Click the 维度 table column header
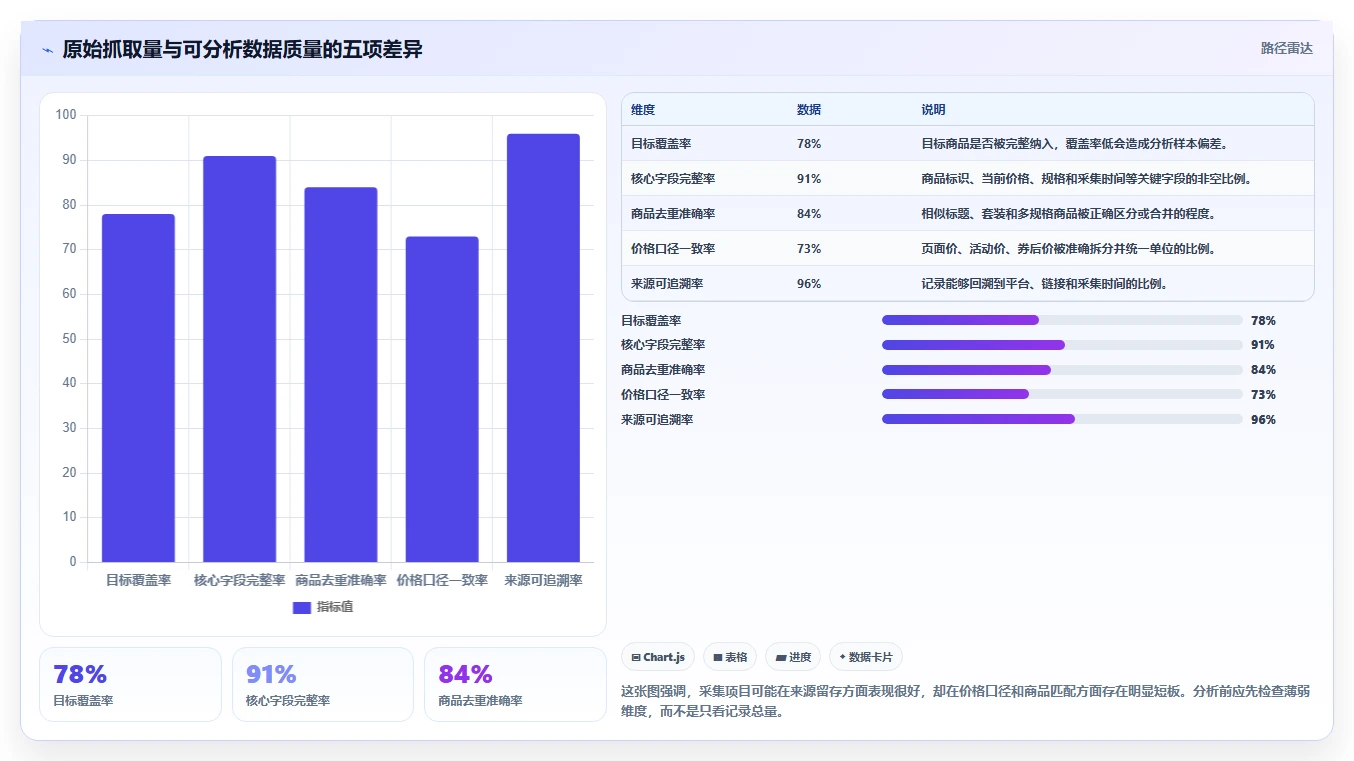1354x761 pixels. pos(643,110)
